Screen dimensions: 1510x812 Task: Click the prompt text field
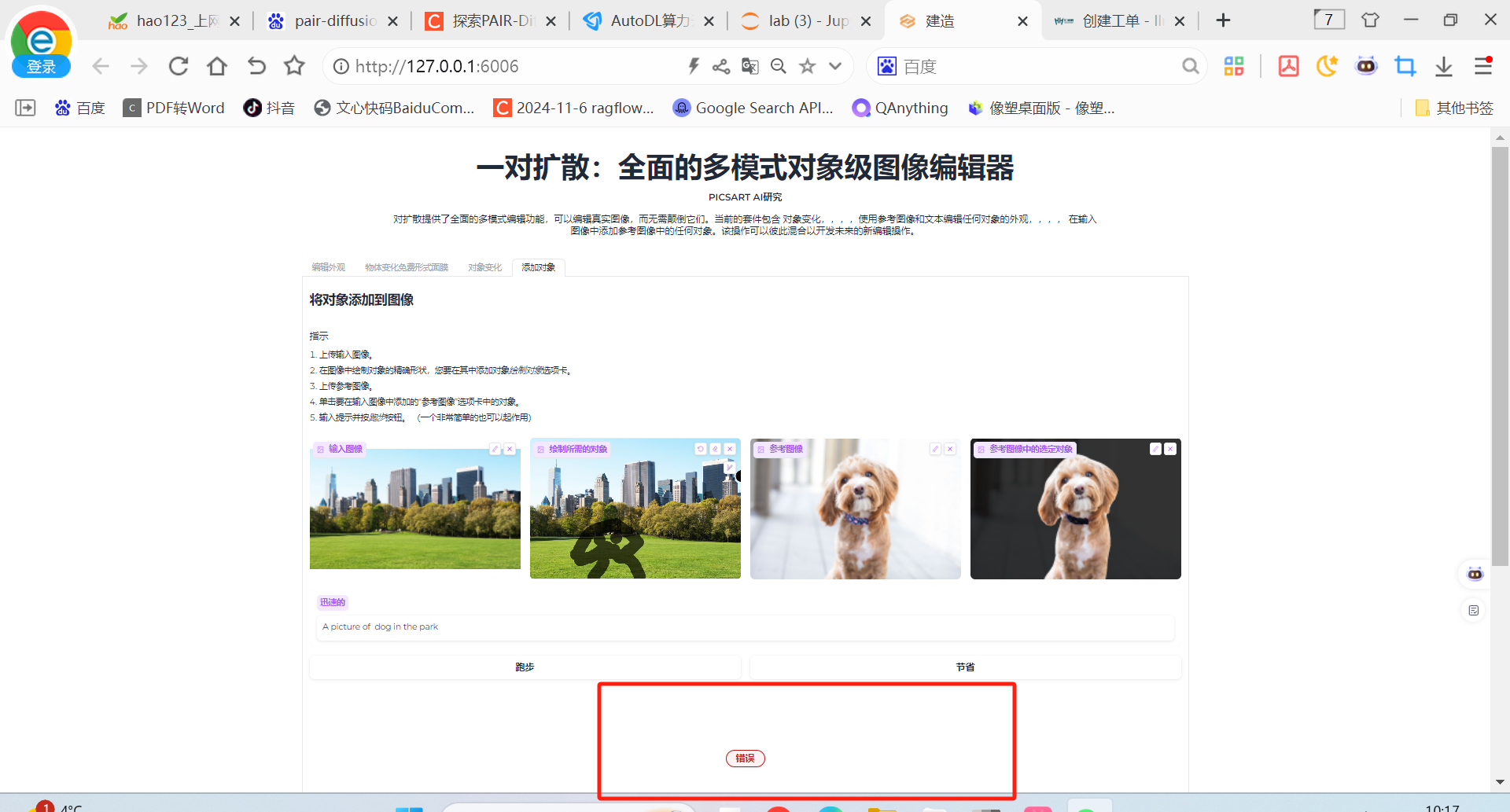[744, 626]
